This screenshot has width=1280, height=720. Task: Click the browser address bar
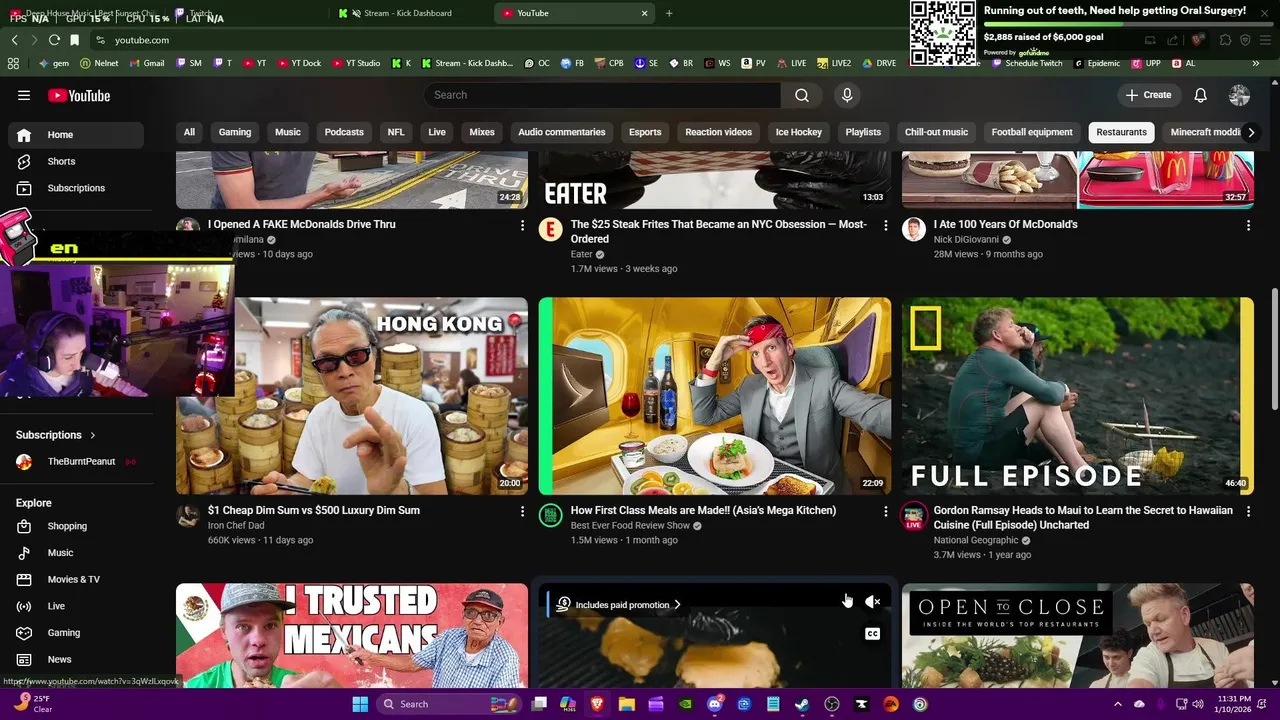tap(500, 40)
